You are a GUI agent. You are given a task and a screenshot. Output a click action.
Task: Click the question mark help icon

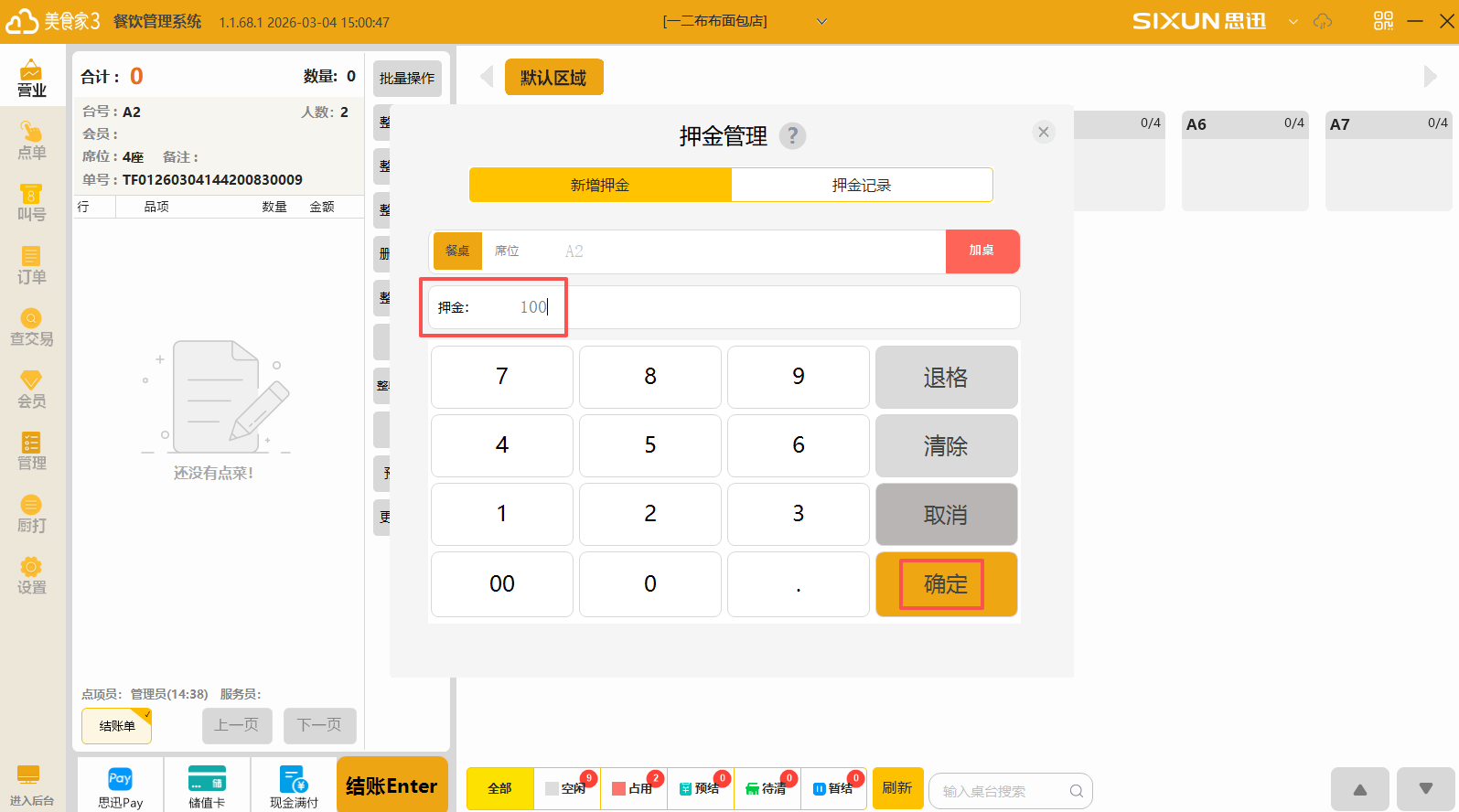pos(792,136)
